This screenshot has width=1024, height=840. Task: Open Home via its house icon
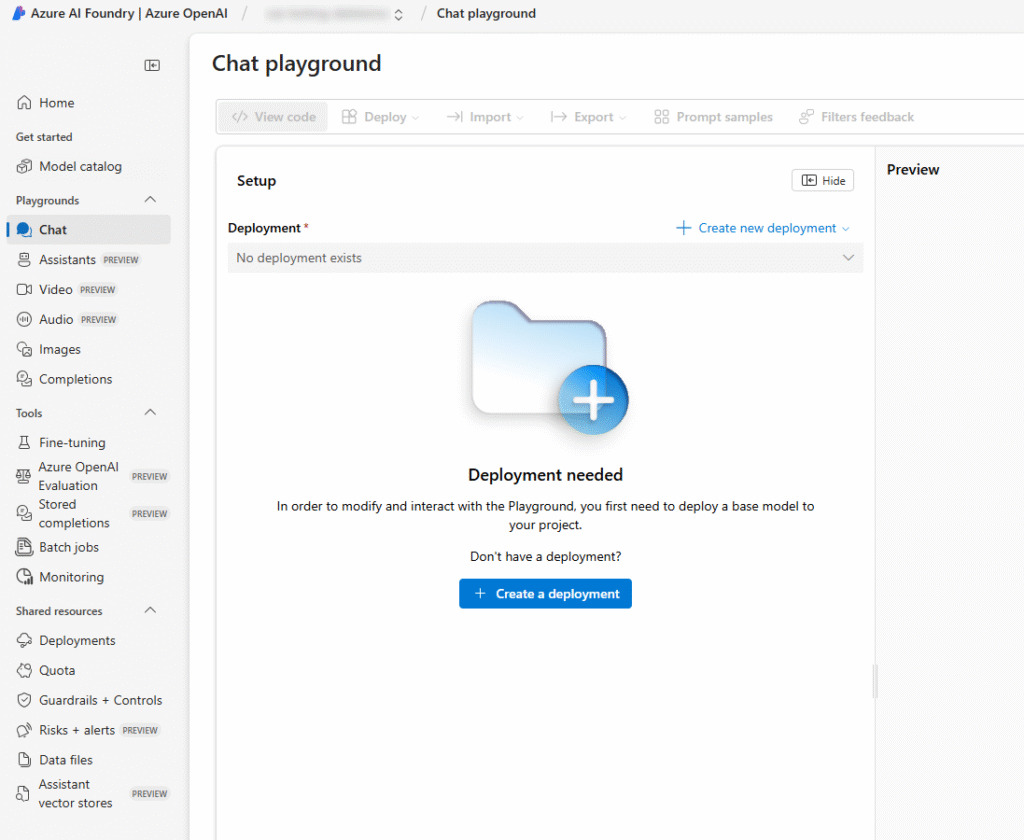(25, 103)
